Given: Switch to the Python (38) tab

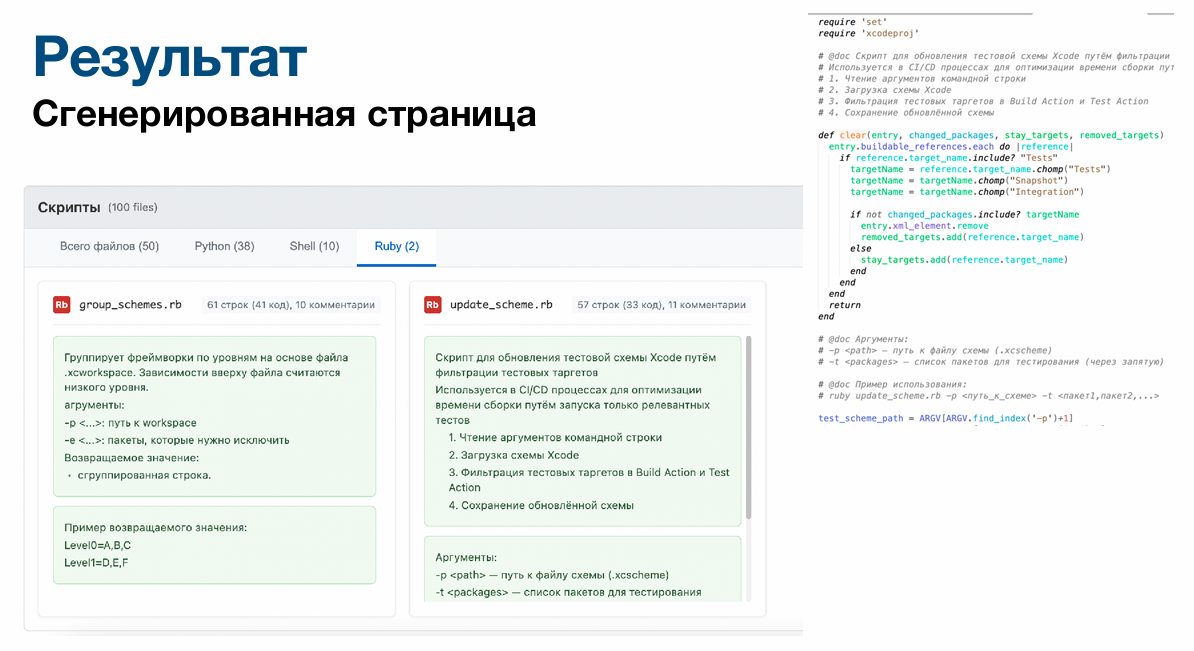Looking at the screenshot, I should point(224,246).
